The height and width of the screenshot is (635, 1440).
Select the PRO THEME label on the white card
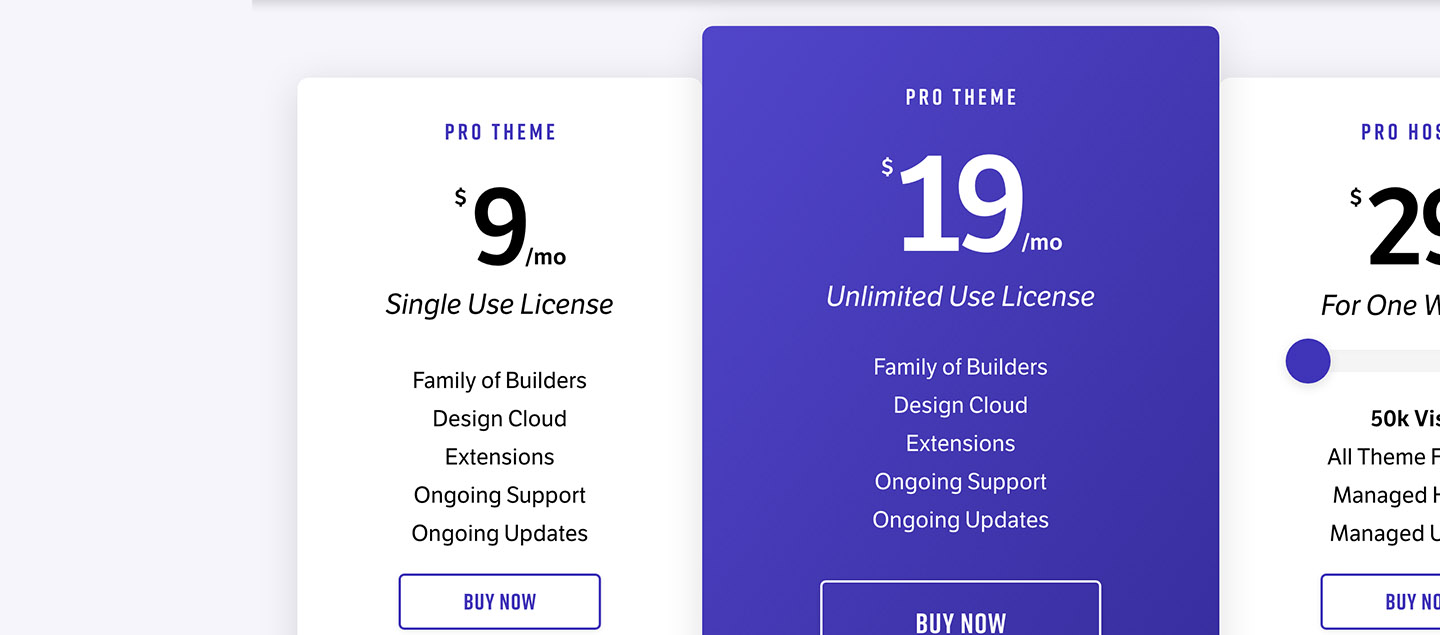pos(499,131)
